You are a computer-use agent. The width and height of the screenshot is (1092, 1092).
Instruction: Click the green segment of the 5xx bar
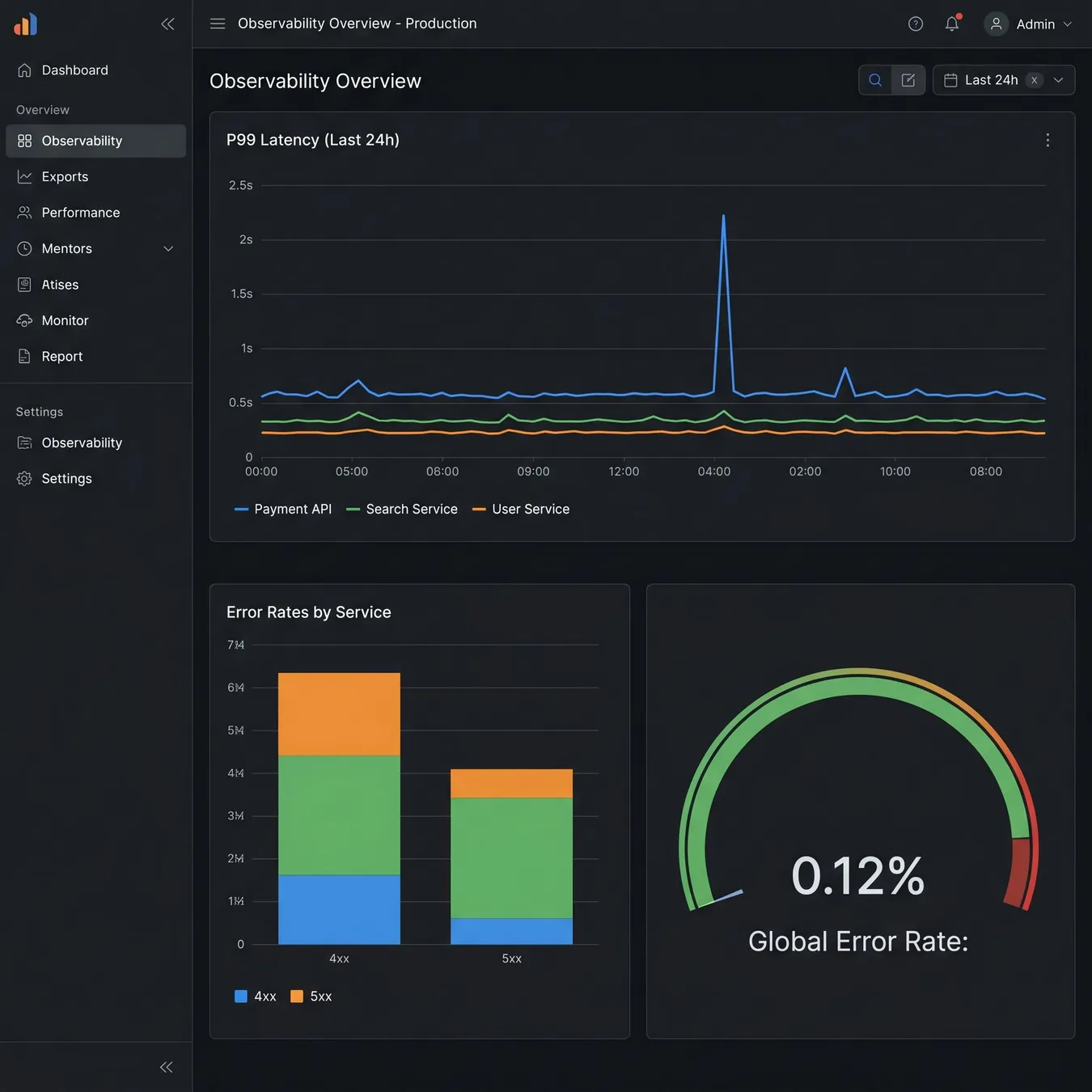tap(511, 857)
